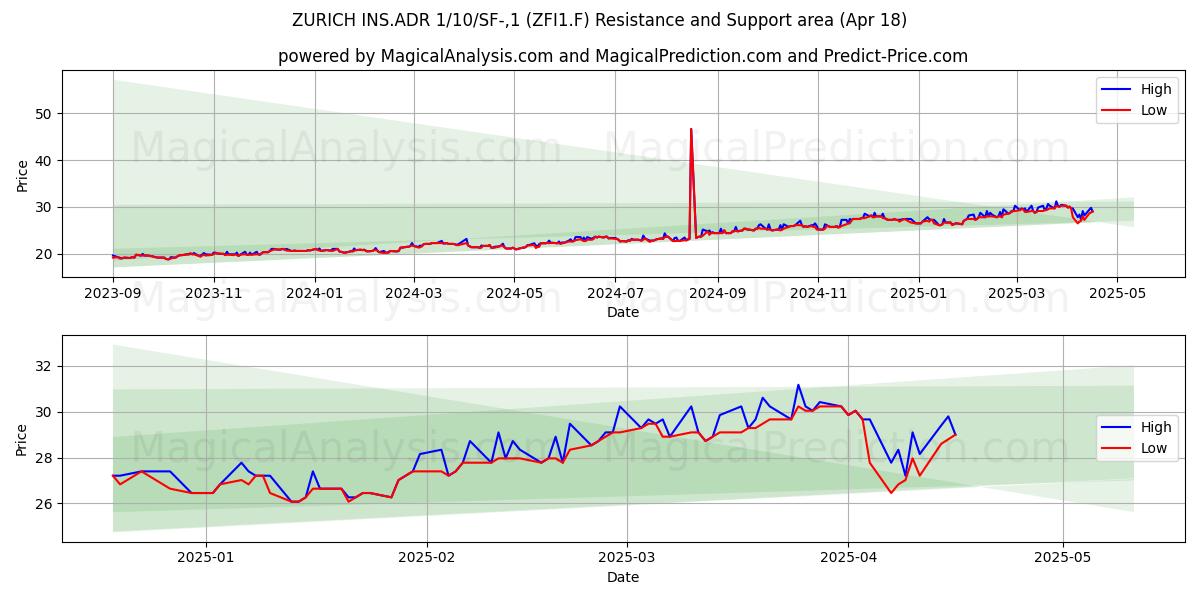Click the '2024-03' x-axis label in the top chart
The image size is (1200, 600).
414,294
